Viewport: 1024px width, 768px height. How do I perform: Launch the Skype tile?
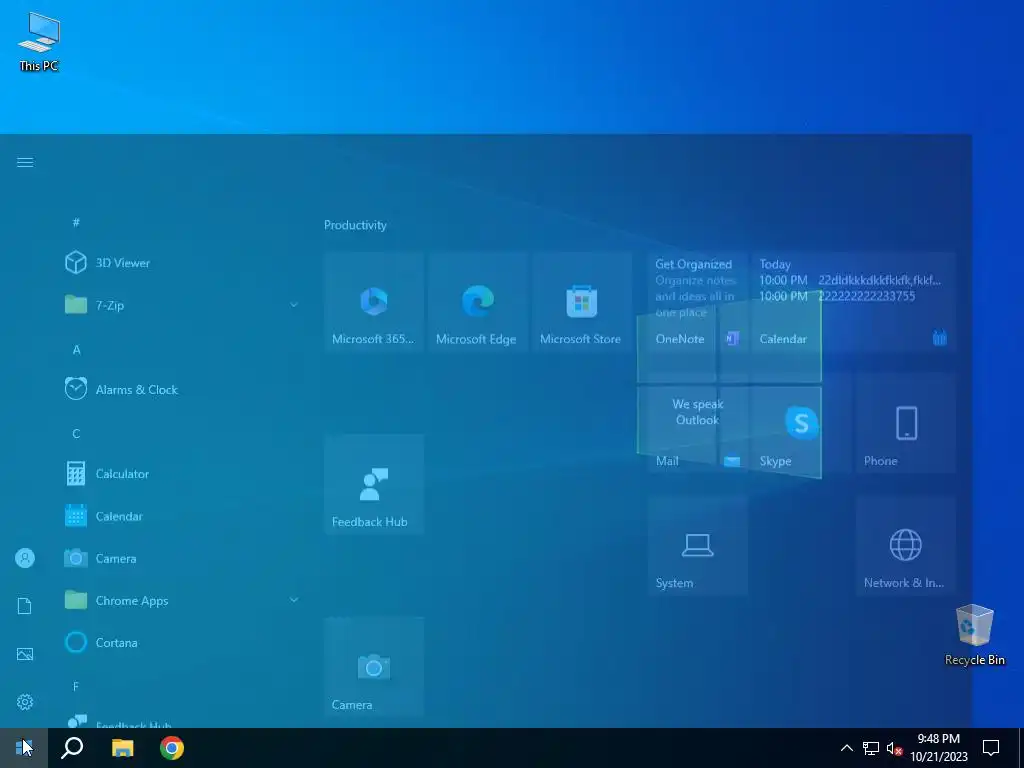[801, 424]
